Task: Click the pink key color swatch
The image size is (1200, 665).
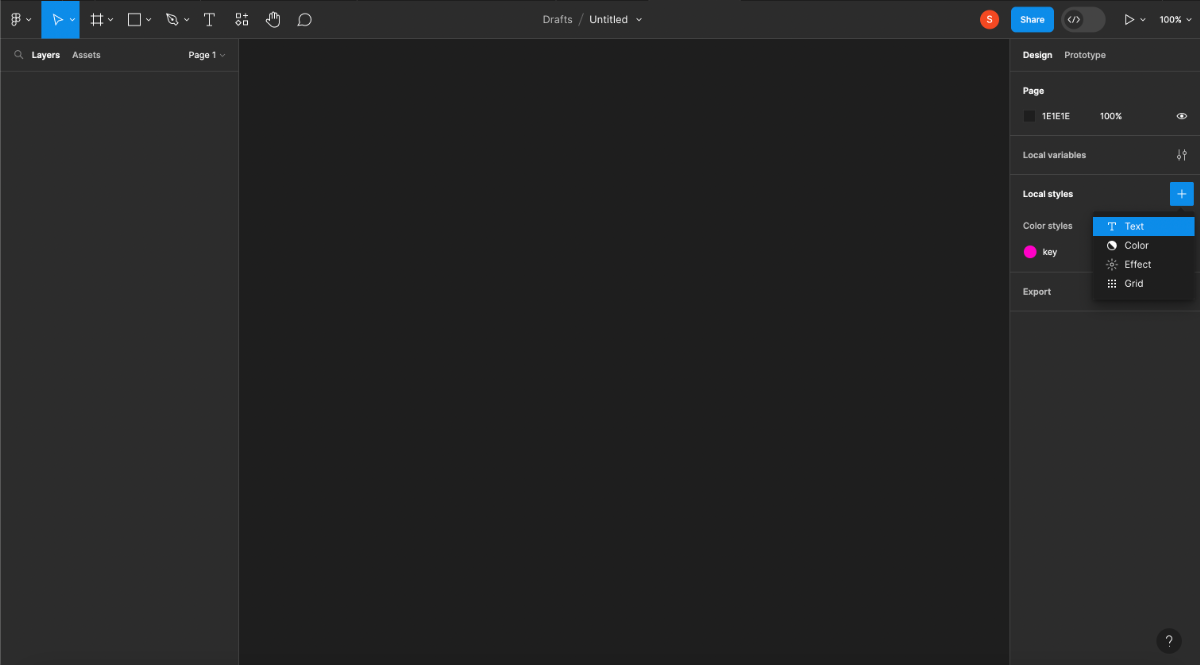Action: [x=1030, y=252]
